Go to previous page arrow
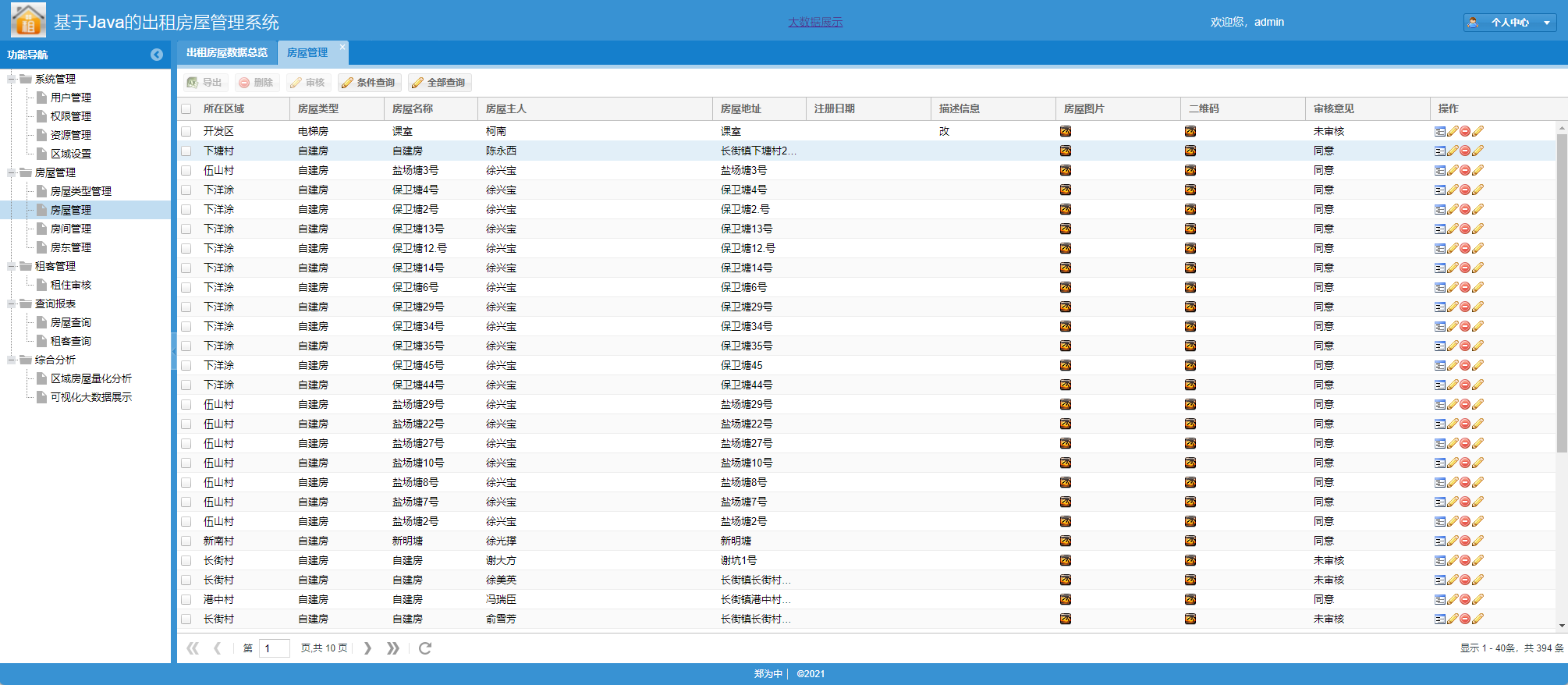This screenshot has width=1568, height=685. pyautogui.click(x=218, y=648)
